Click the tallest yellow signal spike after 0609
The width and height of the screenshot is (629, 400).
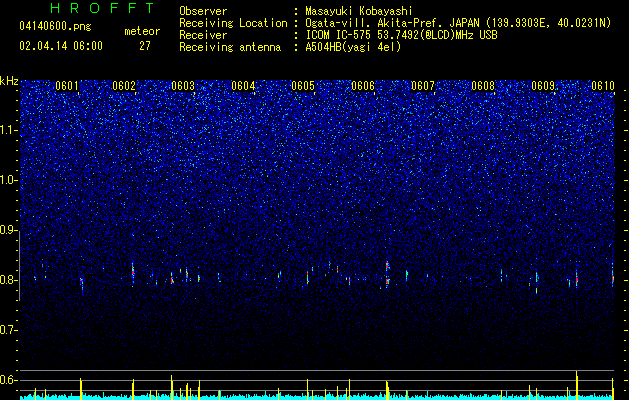[577, 385]
